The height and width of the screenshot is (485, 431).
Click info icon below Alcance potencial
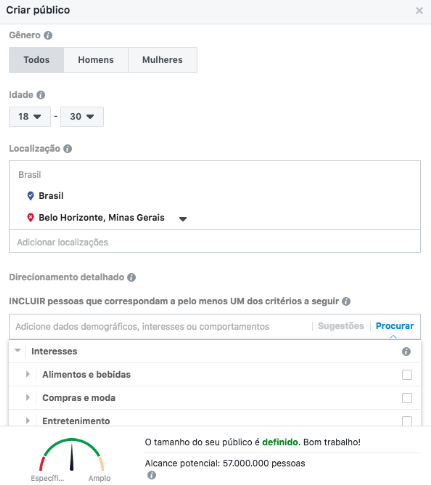click(151, 475)
